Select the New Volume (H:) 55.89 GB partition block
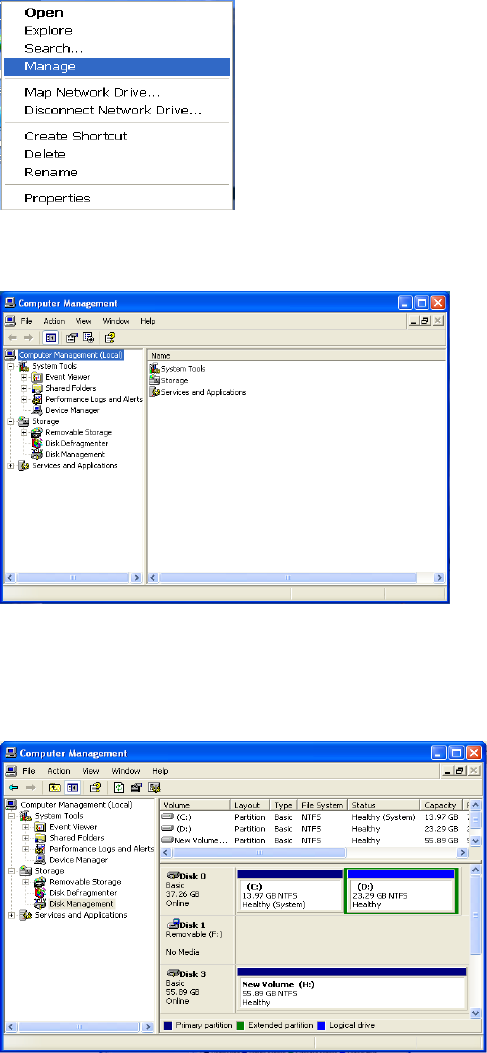The height and width of the screenshot is (1053, 487). (351, 987)
